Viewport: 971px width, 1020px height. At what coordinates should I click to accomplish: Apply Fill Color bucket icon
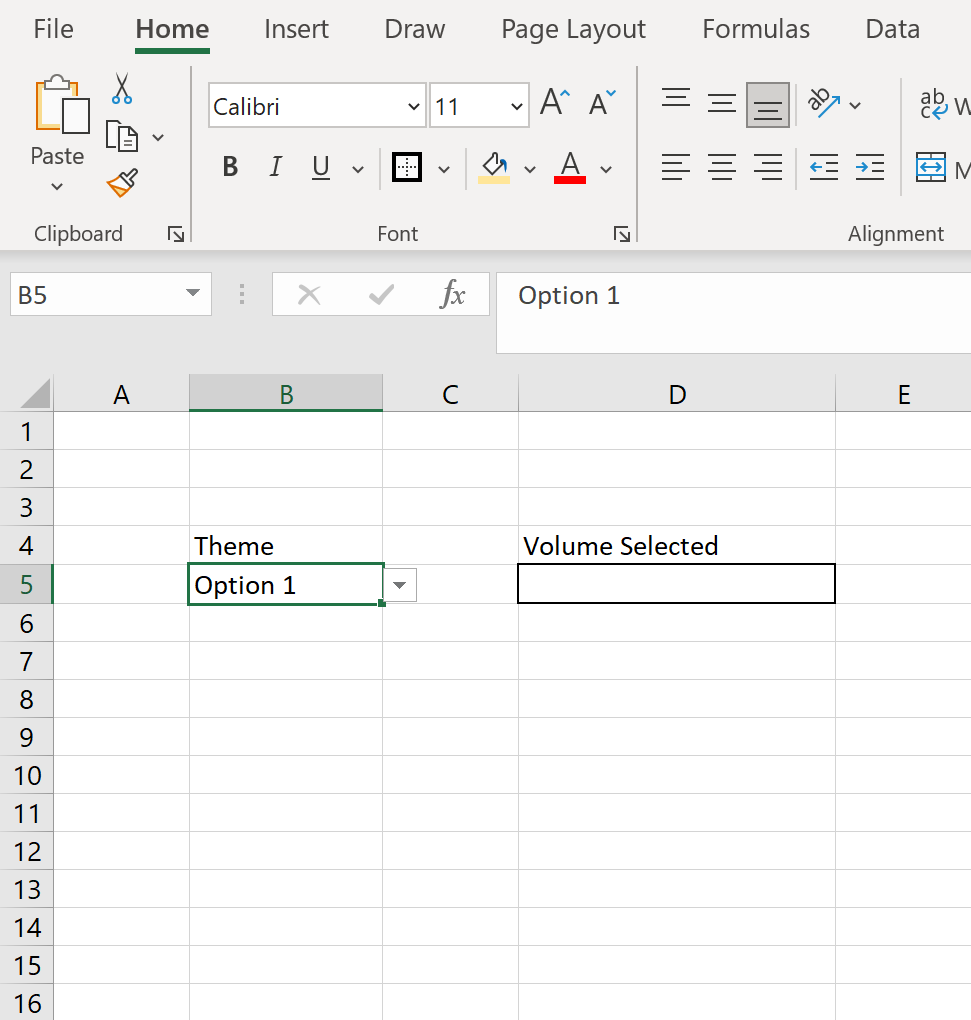(x=494, y=168)
